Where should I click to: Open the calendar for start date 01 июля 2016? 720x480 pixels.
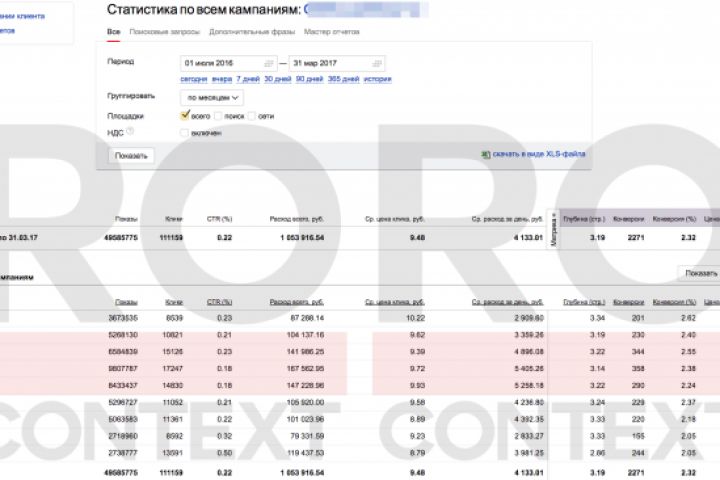[269, 63]
